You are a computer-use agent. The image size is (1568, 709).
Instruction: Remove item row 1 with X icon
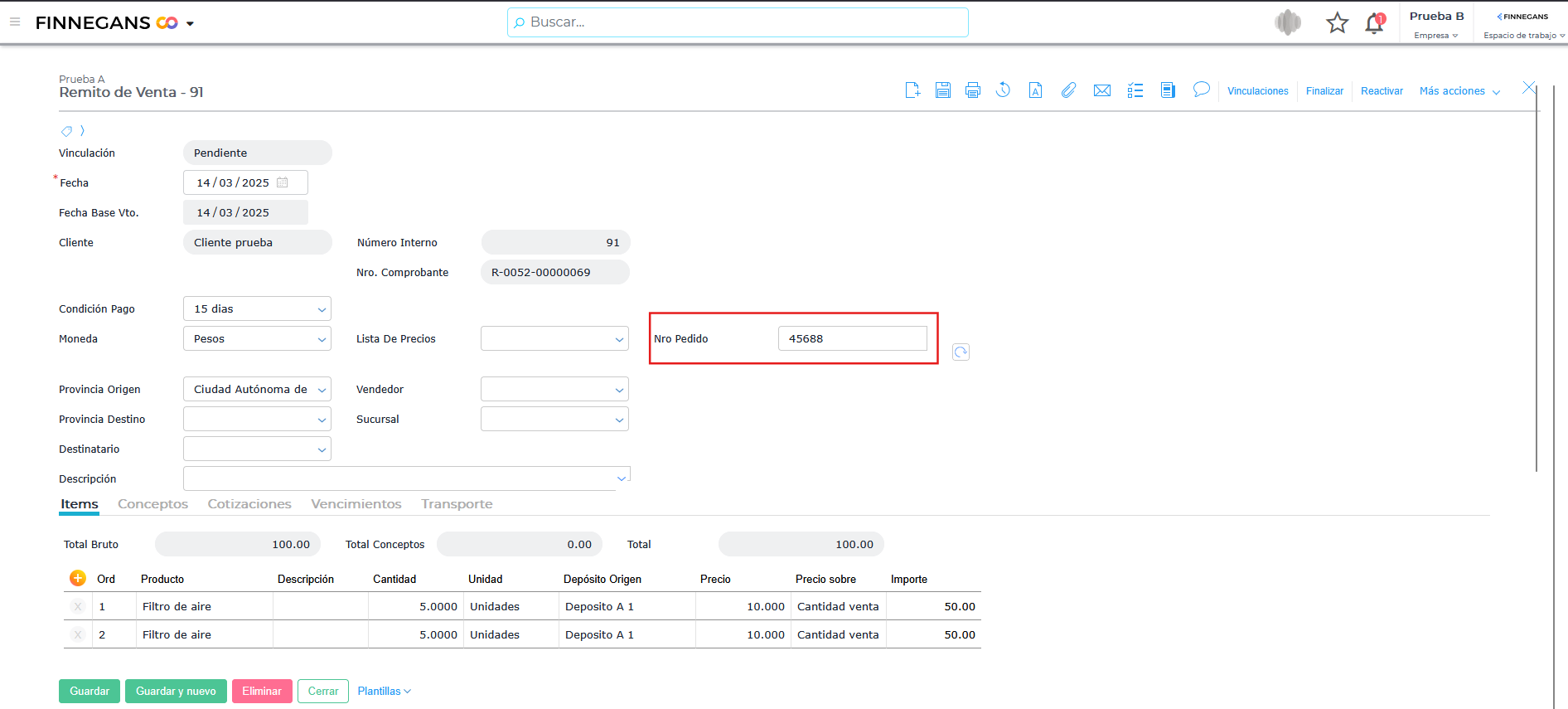78,606
